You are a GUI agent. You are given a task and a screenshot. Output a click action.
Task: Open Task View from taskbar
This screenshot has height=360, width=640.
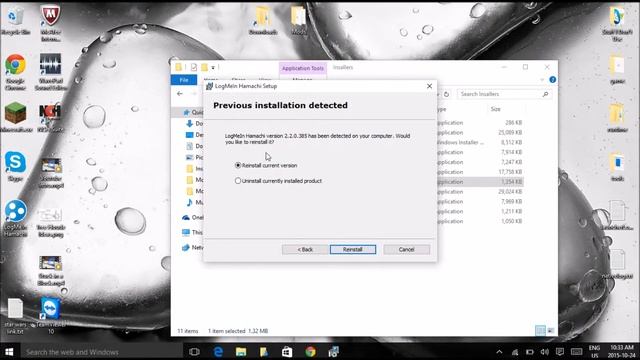[x=194, y=351]
